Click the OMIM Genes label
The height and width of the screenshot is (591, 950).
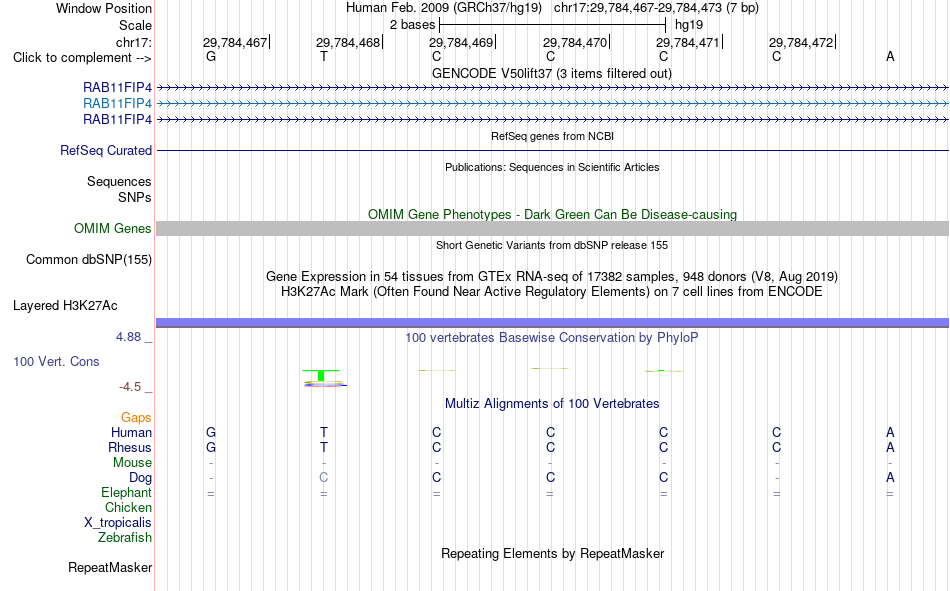pos(113,229)
